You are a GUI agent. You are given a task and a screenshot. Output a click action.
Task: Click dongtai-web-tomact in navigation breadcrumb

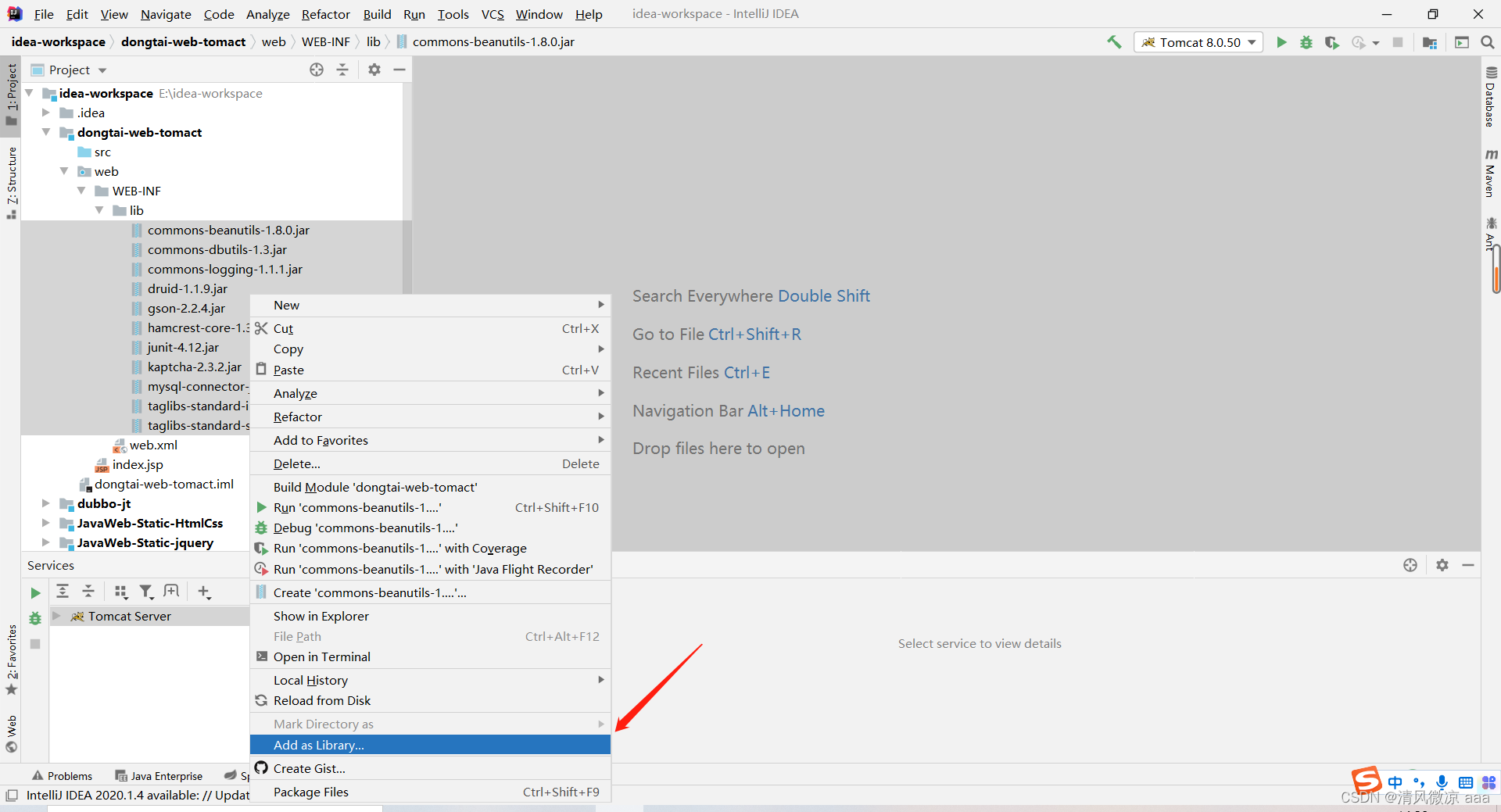183,42
